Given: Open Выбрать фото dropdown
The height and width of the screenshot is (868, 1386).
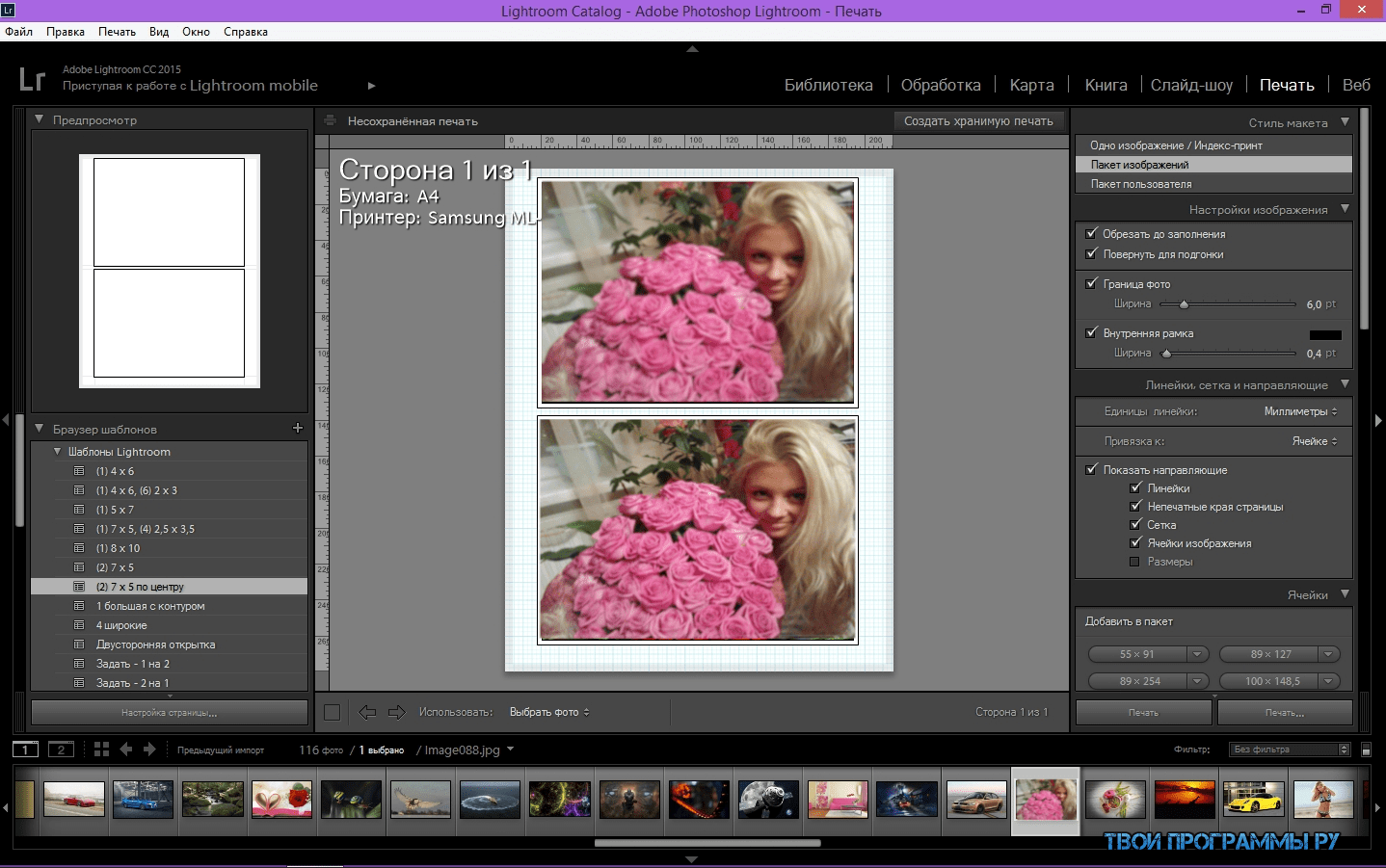Looking at the screenshot, I should point(549,712).
